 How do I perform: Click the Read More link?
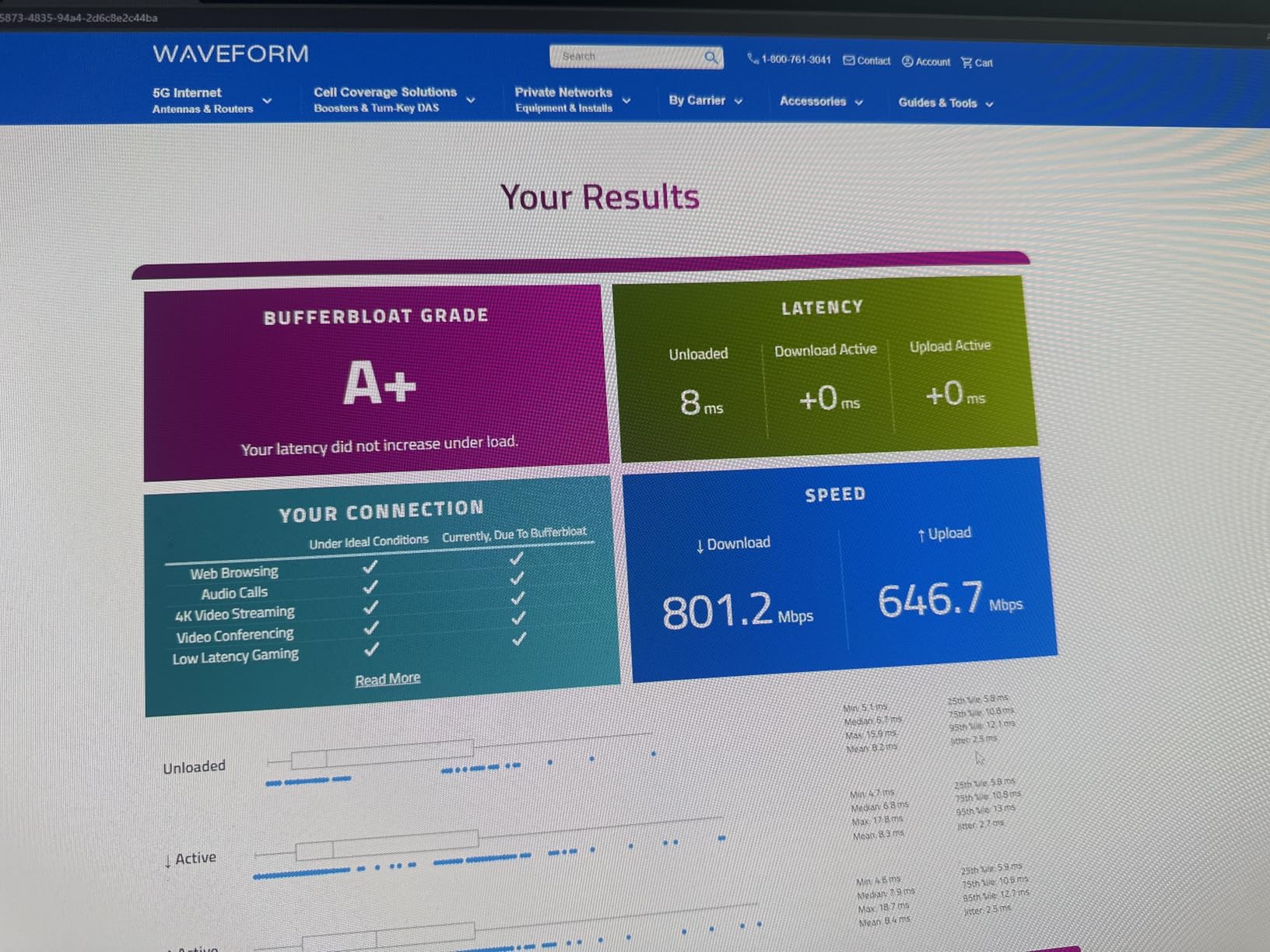coord(388,679)
